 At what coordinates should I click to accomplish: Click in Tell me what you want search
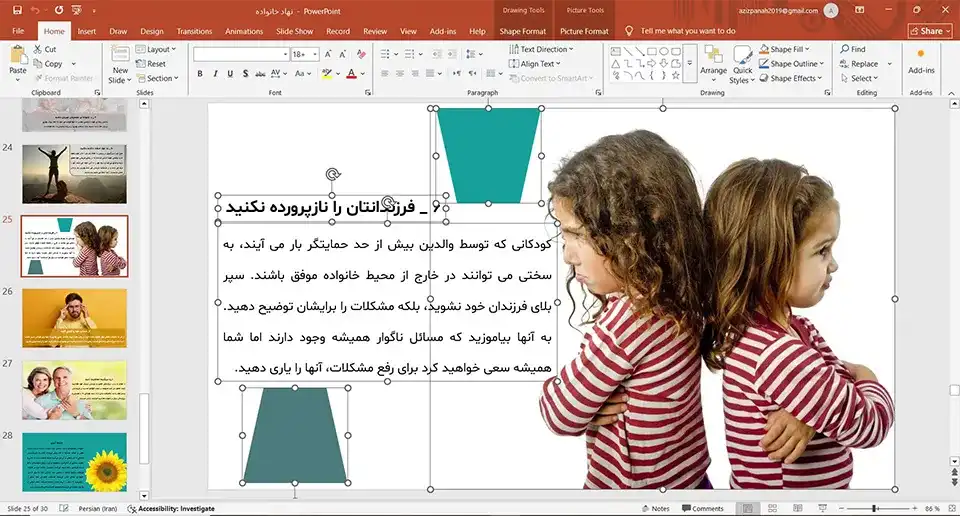(688, 31)
